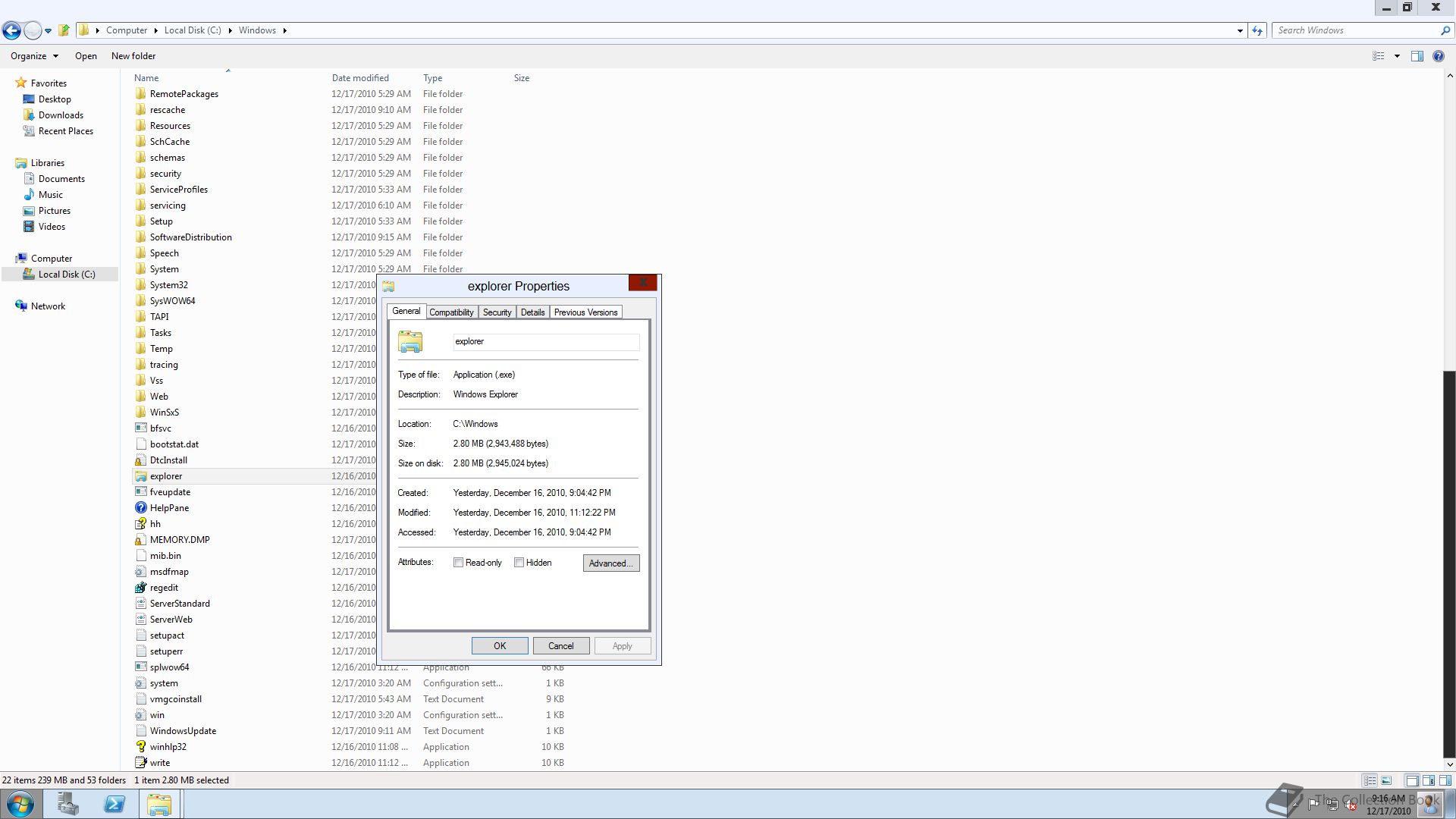Select the WindowsUpdate text document
The image size is (1456, 819).
183,731
